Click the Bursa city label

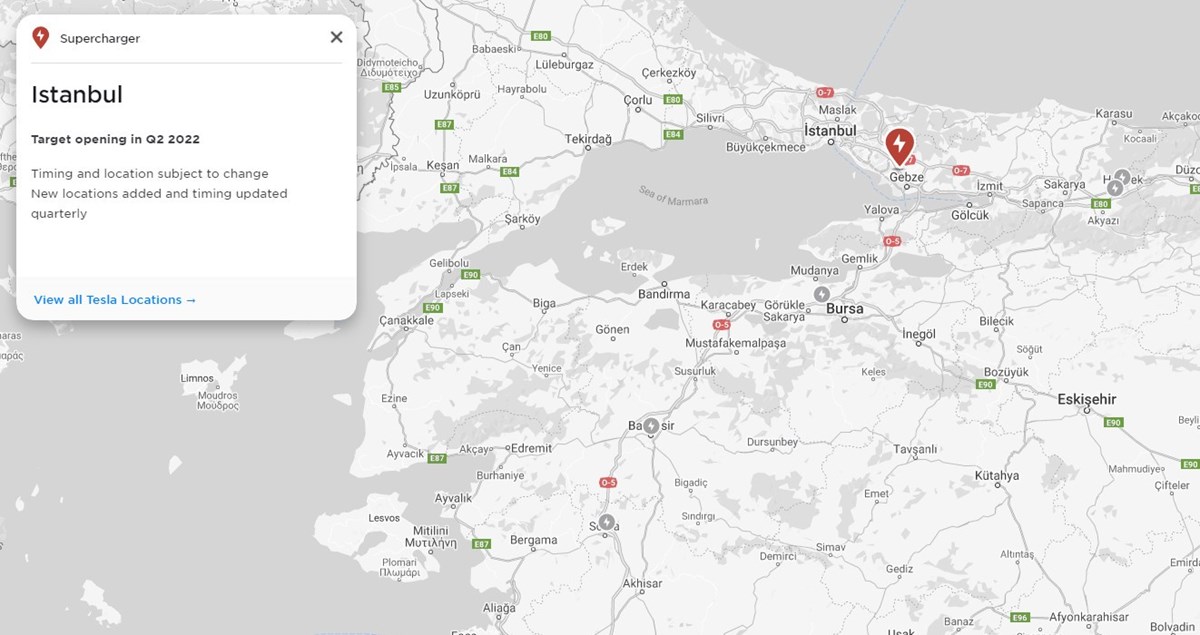click(x=845, y=309)
